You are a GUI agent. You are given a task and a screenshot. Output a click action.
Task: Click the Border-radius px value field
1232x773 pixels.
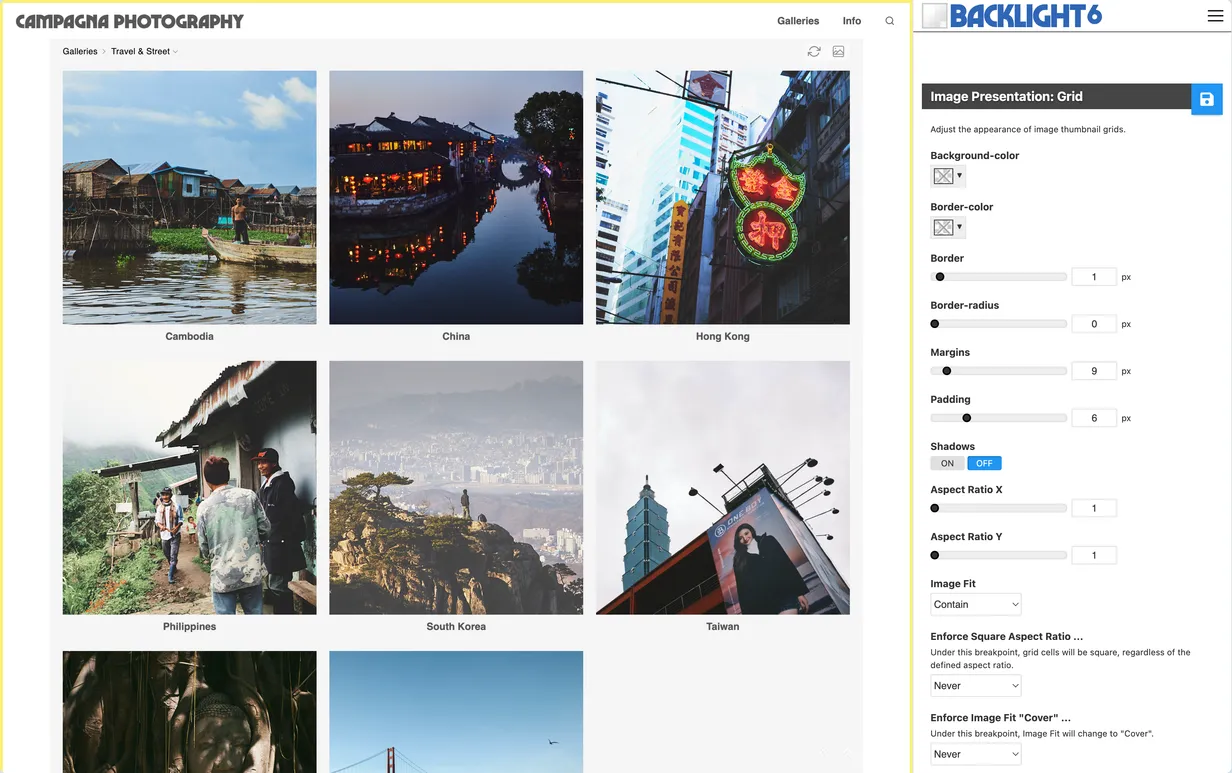point(1094,324)
